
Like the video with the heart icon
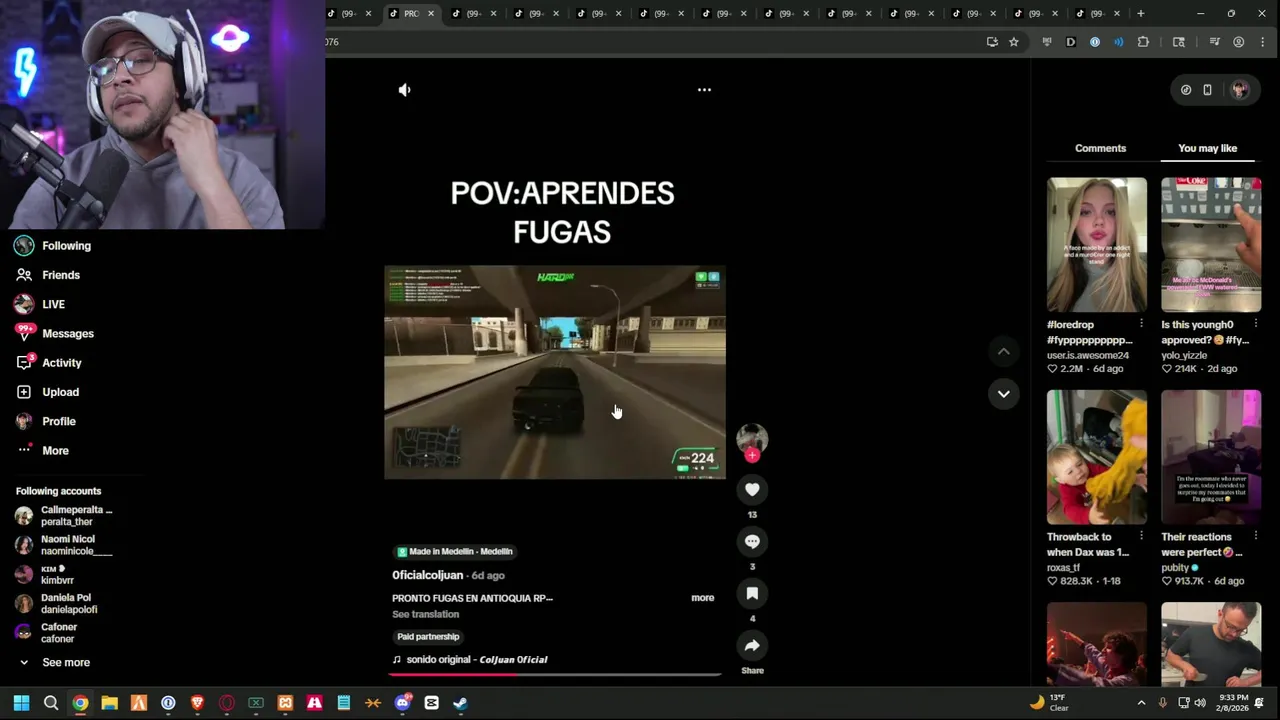point(752,489)
